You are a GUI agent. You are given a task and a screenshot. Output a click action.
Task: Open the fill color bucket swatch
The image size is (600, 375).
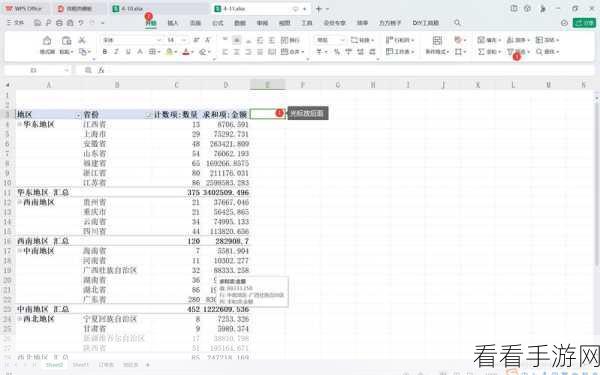169,52
